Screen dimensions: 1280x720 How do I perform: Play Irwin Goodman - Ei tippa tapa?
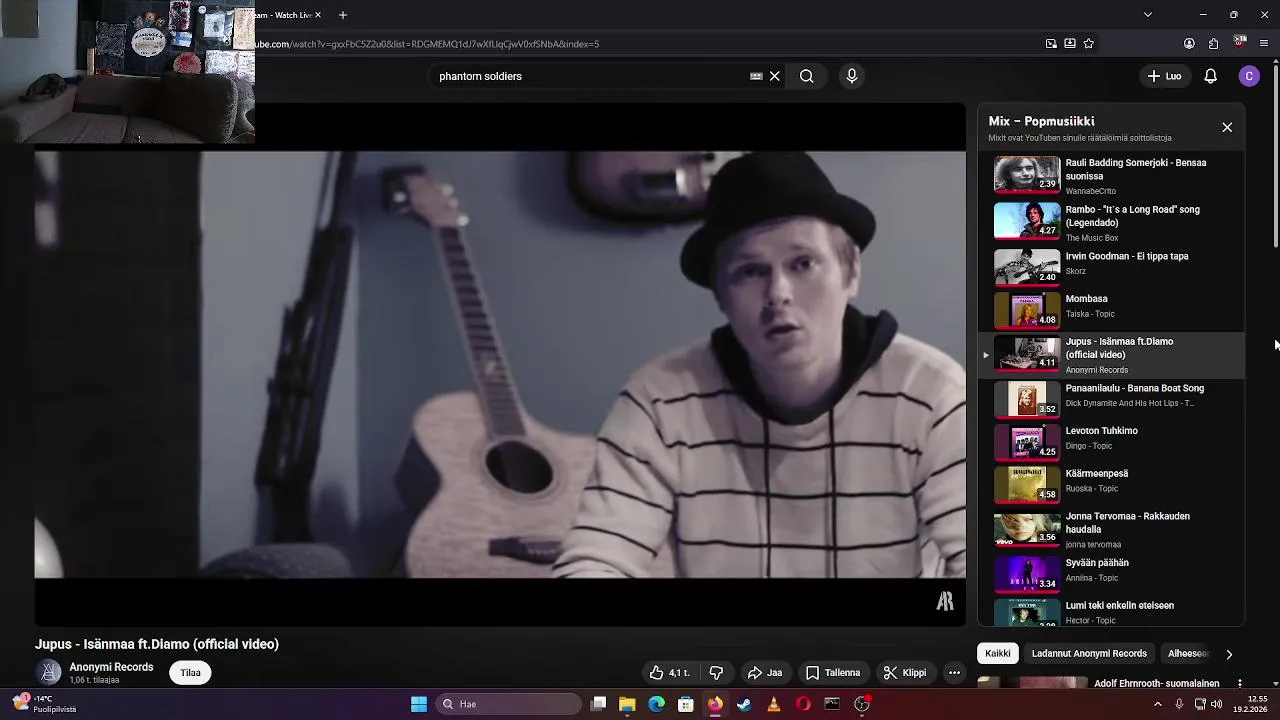click(1110, 266)
